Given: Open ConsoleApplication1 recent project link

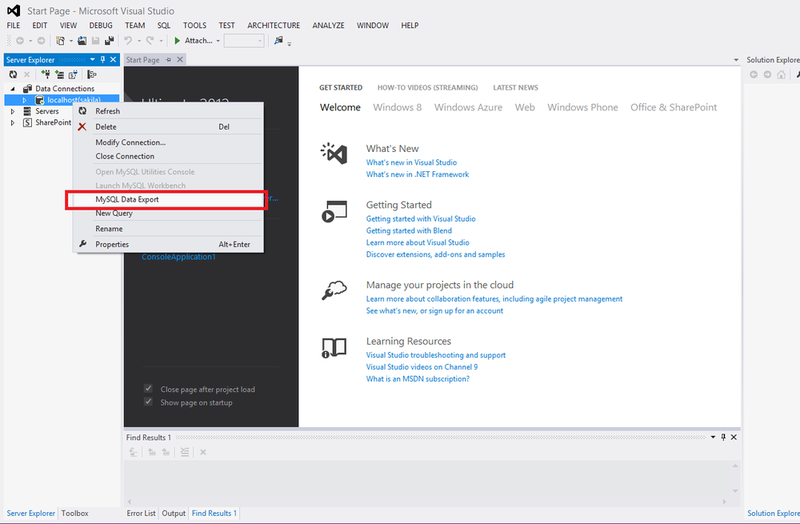Looking at the screenshot, I should tap(179, 257).
